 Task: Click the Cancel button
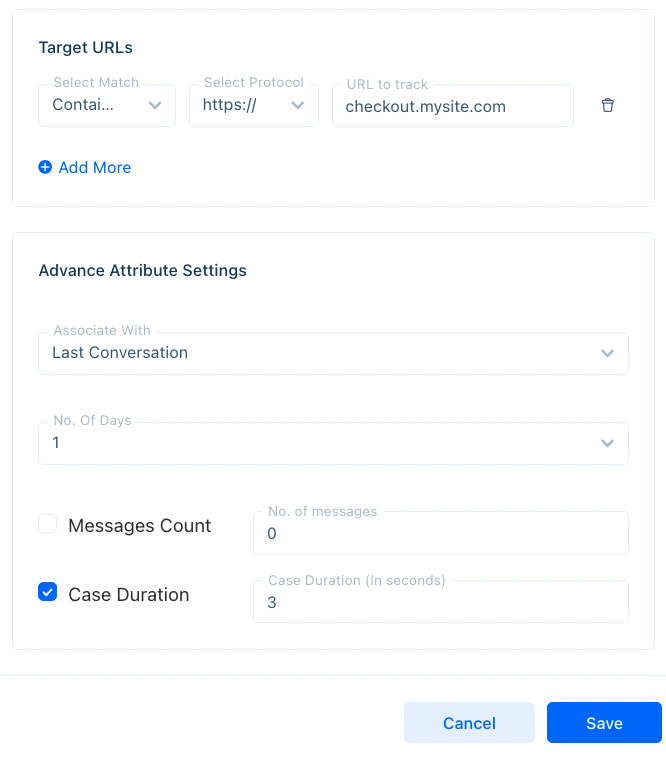(469, 723)
